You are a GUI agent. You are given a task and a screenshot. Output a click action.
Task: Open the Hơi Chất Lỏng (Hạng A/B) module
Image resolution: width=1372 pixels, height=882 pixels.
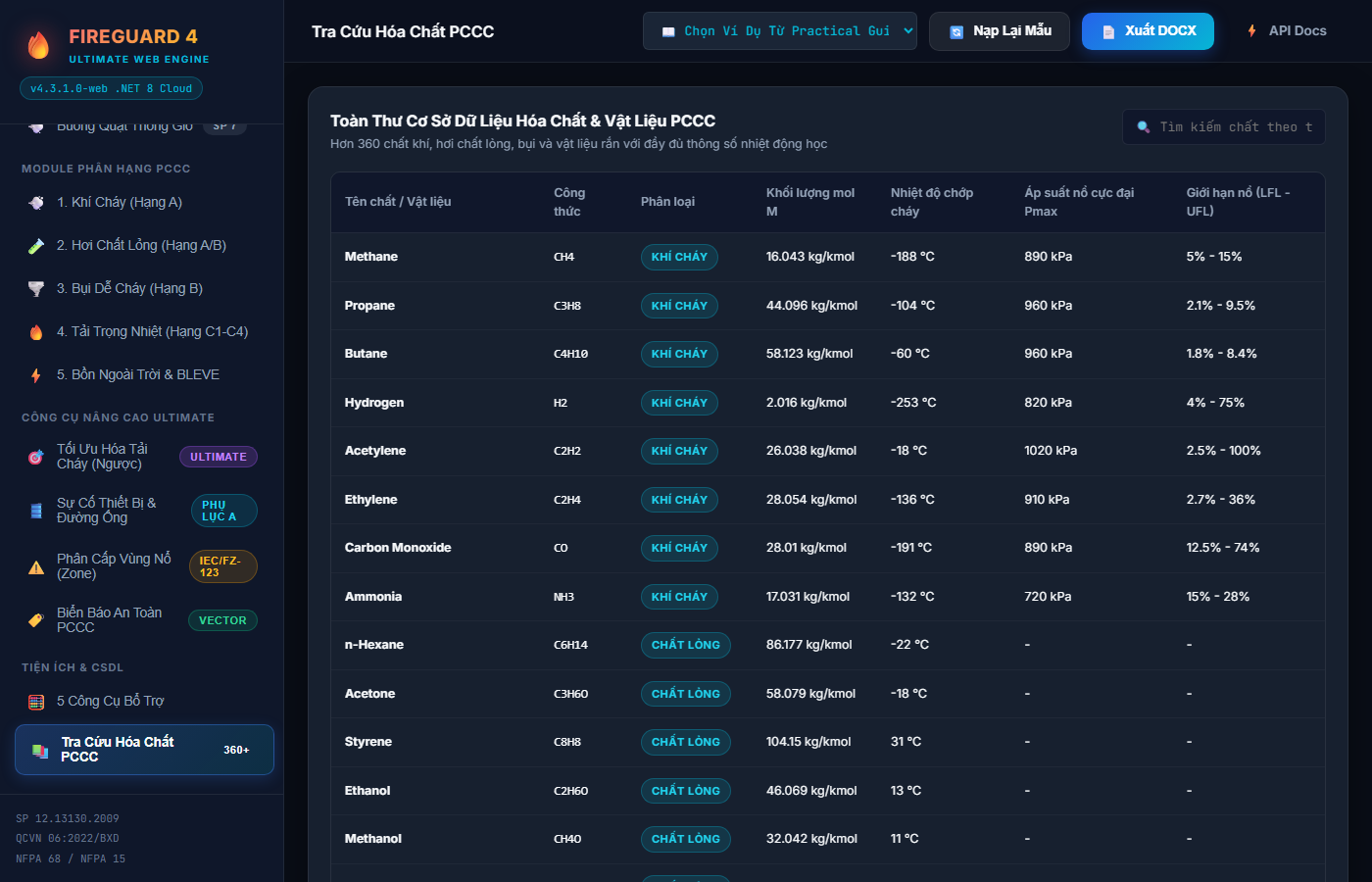tap(142, 246)
